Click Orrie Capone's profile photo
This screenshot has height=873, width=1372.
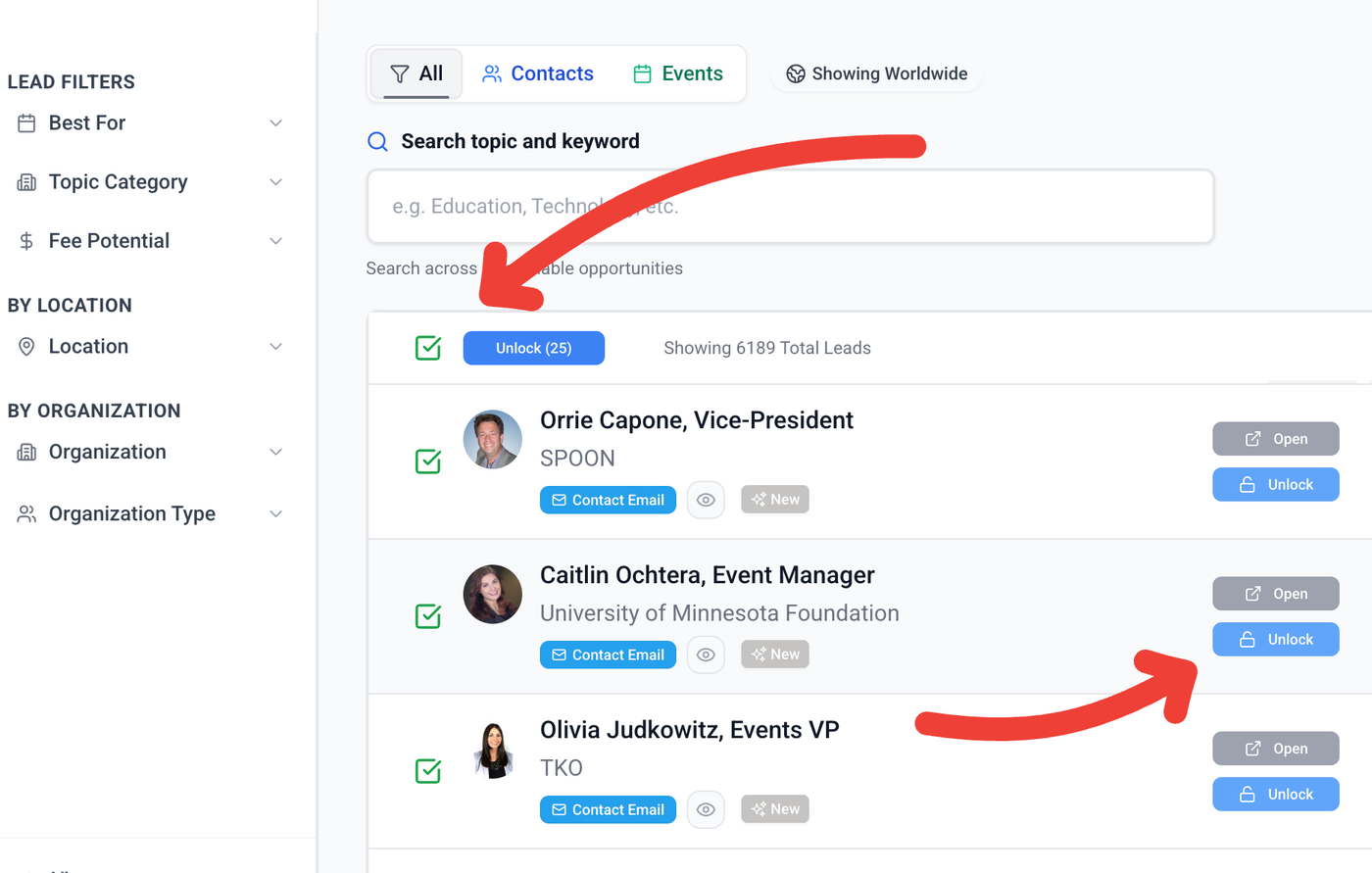click(x=492, y=439)
